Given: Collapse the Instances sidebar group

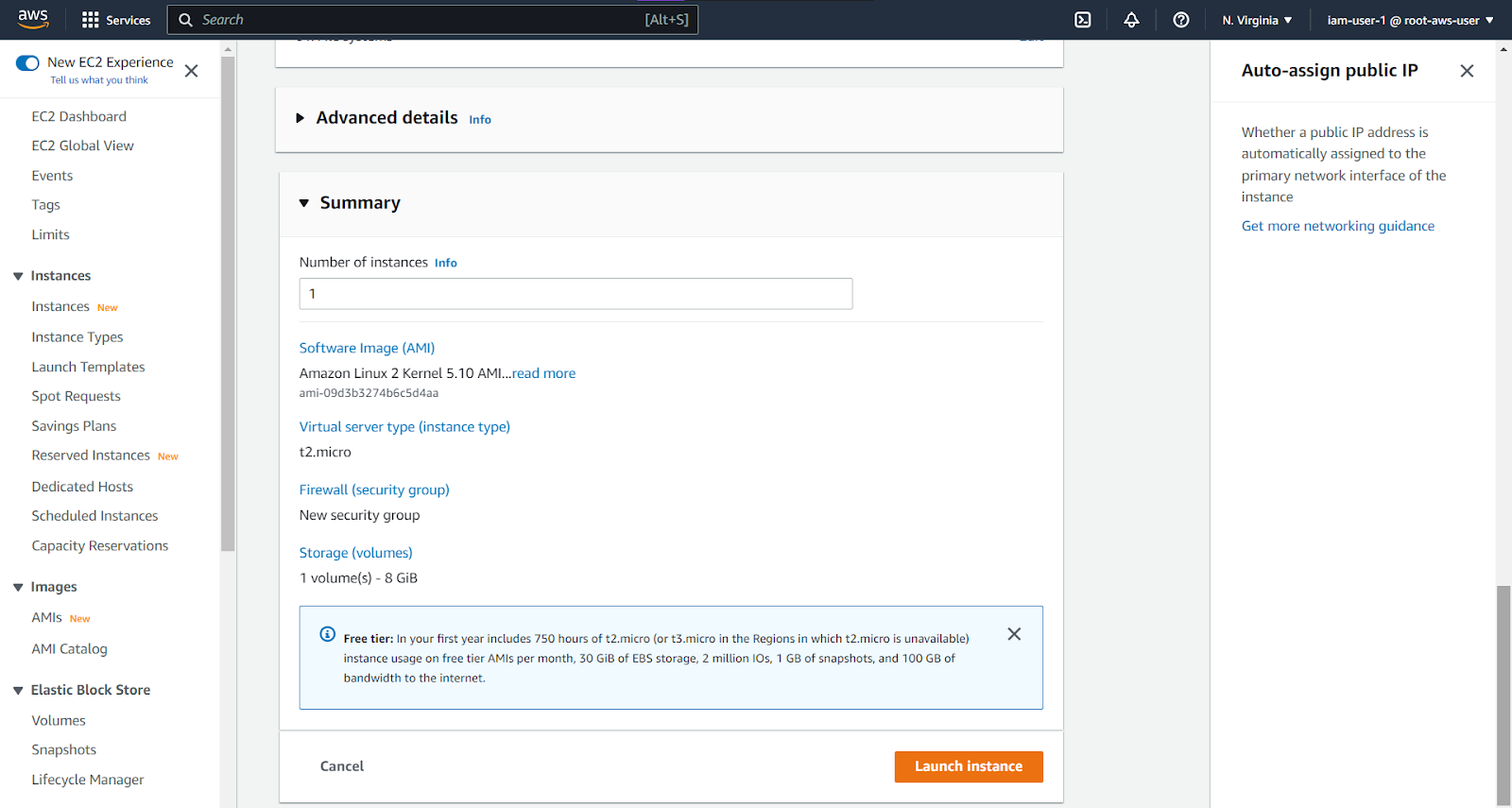Looking at the screenshot, I should click(x=18, y=276).
